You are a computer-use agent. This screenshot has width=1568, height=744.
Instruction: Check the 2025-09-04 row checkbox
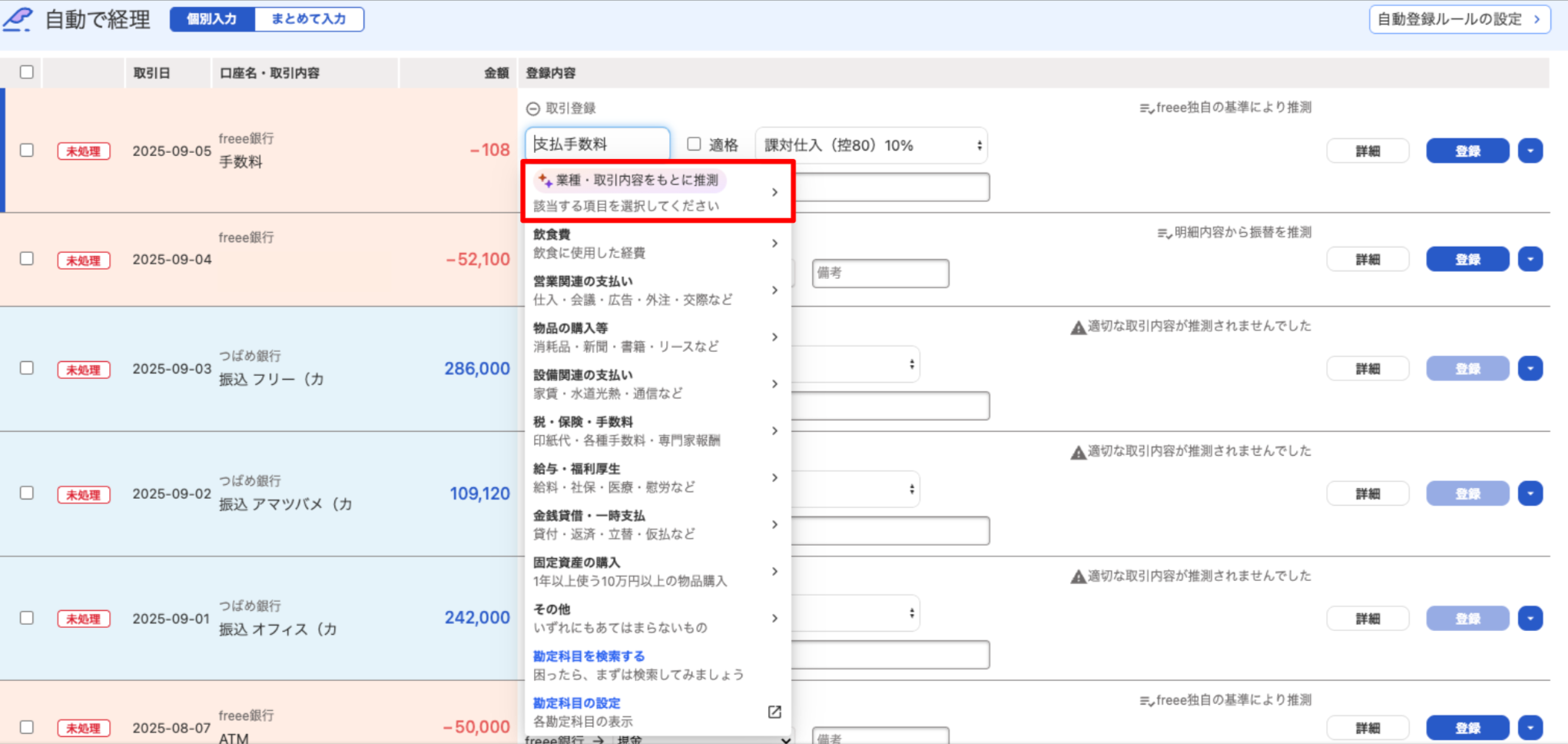27,258
